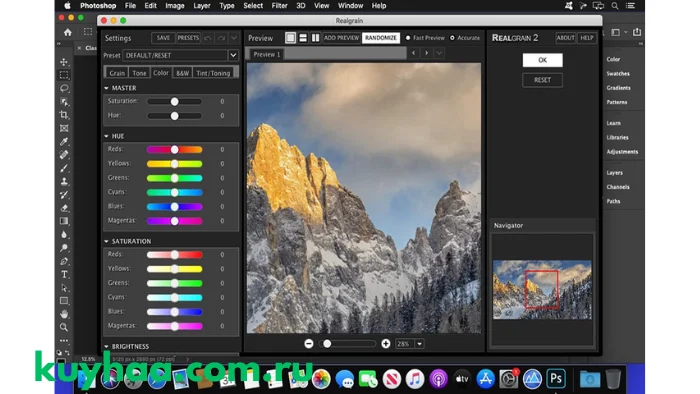The image size is (700, 394).
Task: Go to Photoshop Home screen icon
Action: (67, 32)
